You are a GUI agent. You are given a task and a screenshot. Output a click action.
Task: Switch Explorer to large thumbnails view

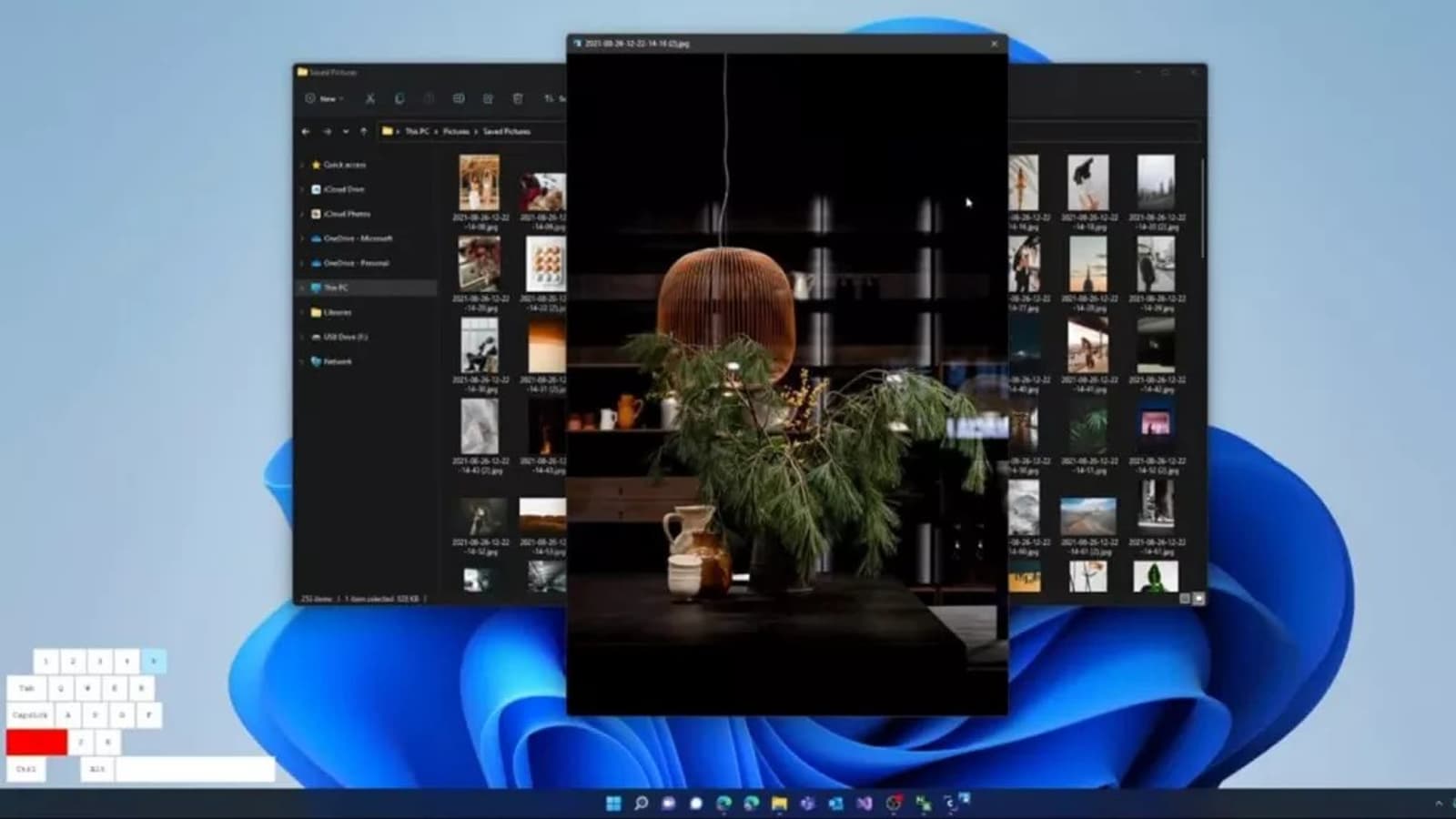[1198, 599]
